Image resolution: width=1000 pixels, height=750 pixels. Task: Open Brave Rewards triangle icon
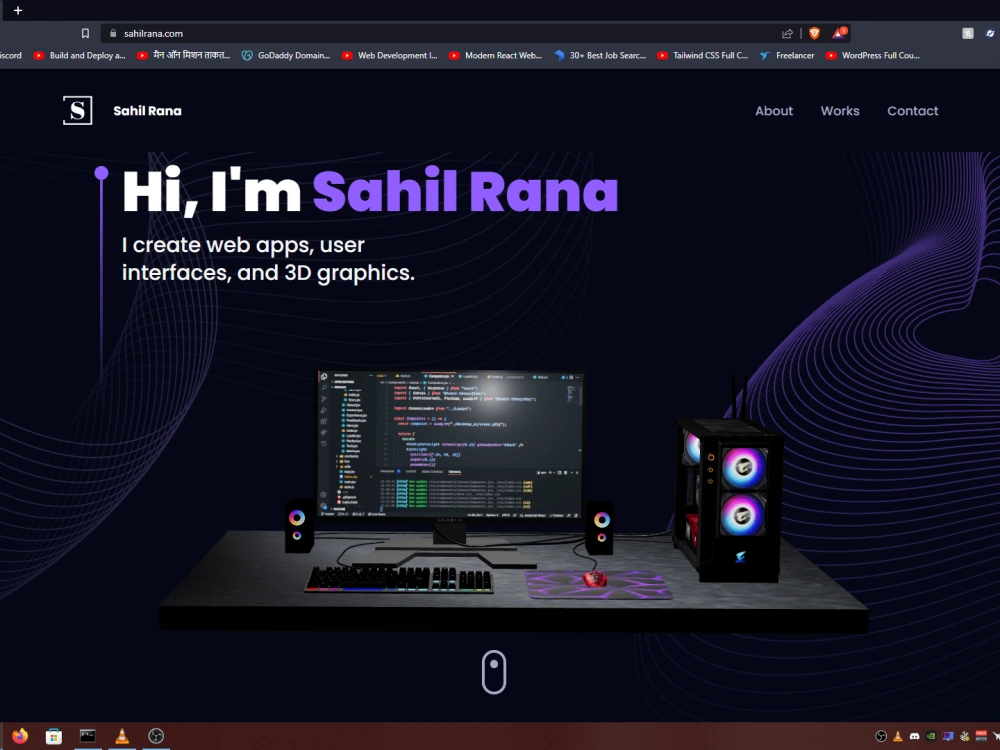point(839,33)
